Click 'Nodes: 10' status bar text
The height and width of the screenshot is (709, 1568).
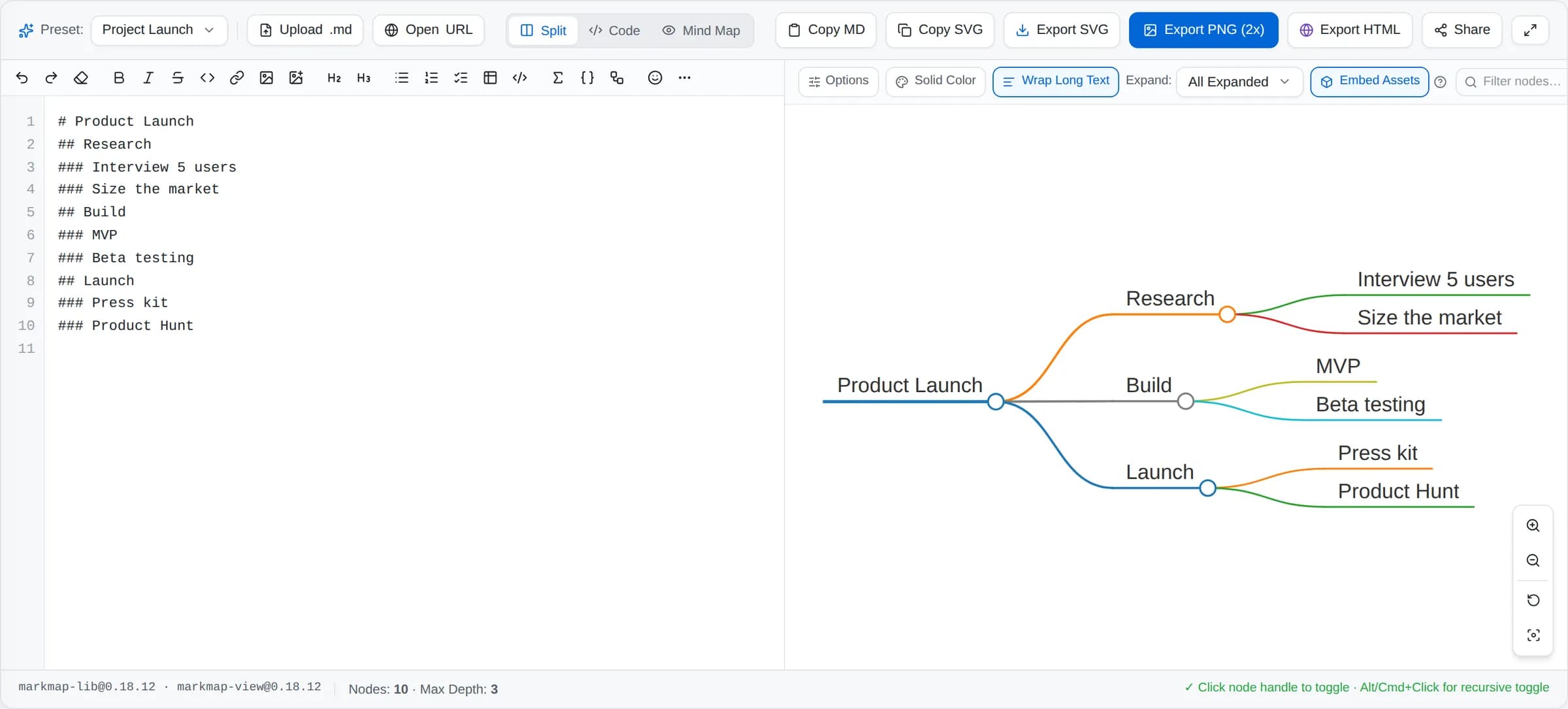378,689
